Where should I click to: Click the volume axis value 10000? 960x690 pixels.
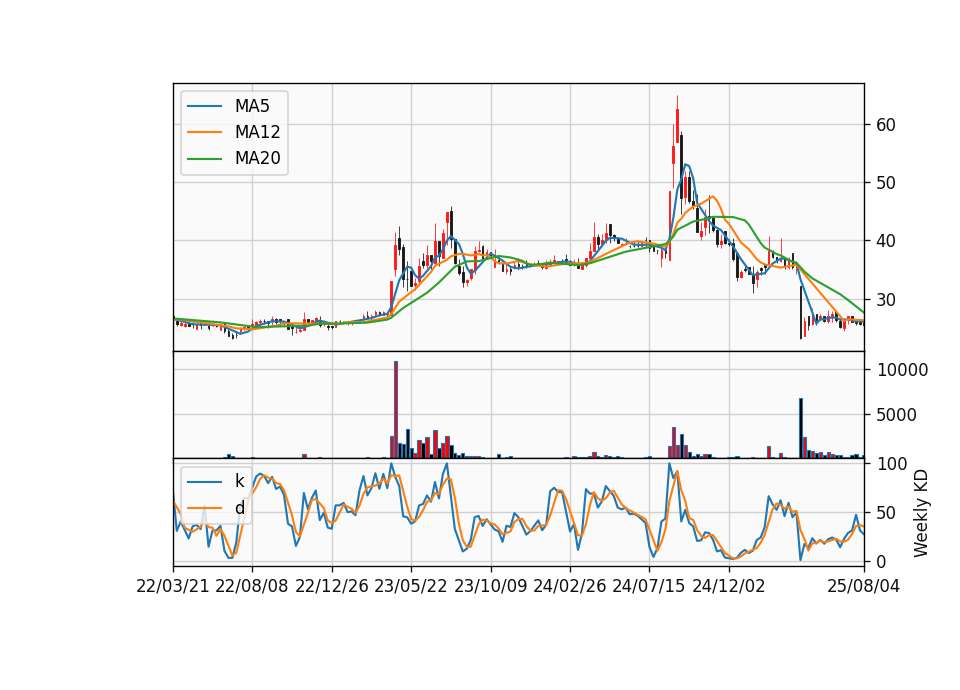tap(902, 370)
